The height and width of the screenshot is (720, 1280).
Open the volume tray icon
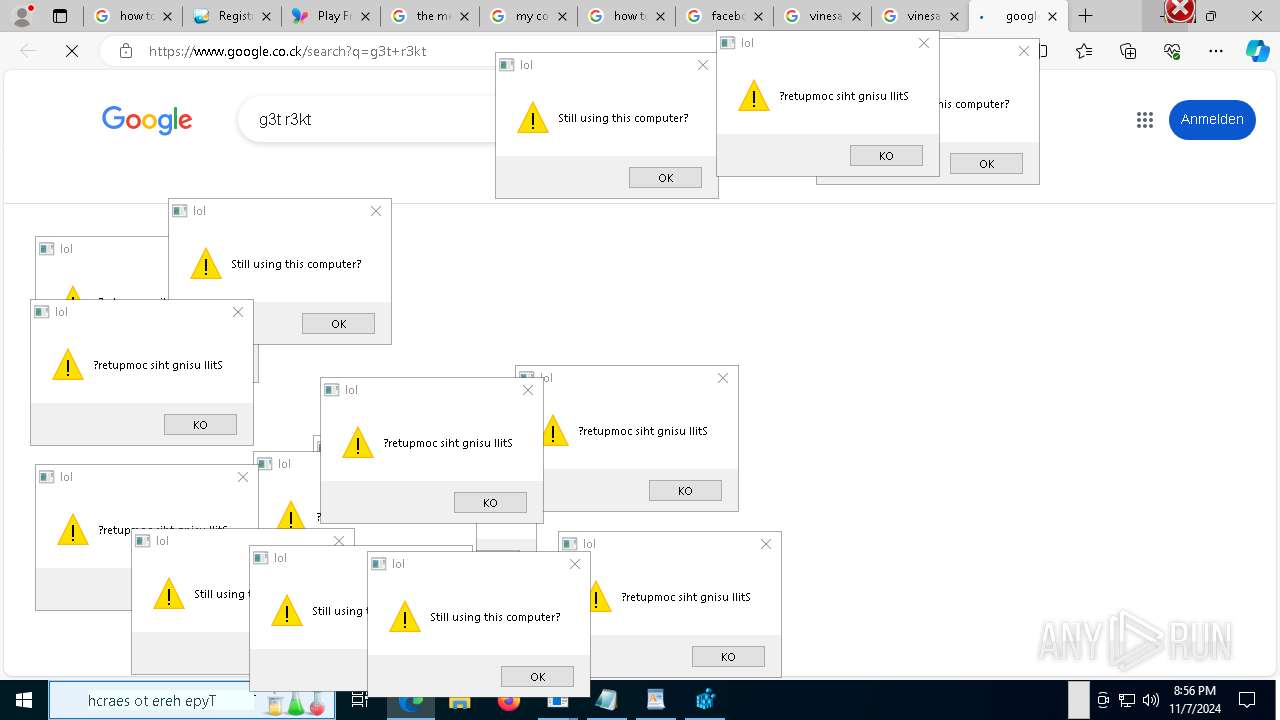[1150, 700]
